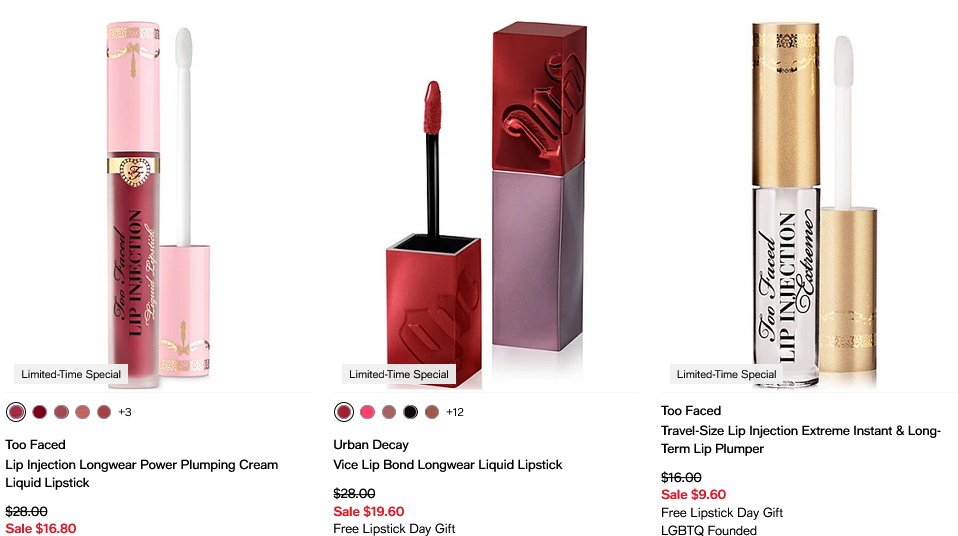Image resolution: width=958 pixels, height=536 pixels.
Task: Choose the black Urban Decay shade swatch
Action: 411,412
